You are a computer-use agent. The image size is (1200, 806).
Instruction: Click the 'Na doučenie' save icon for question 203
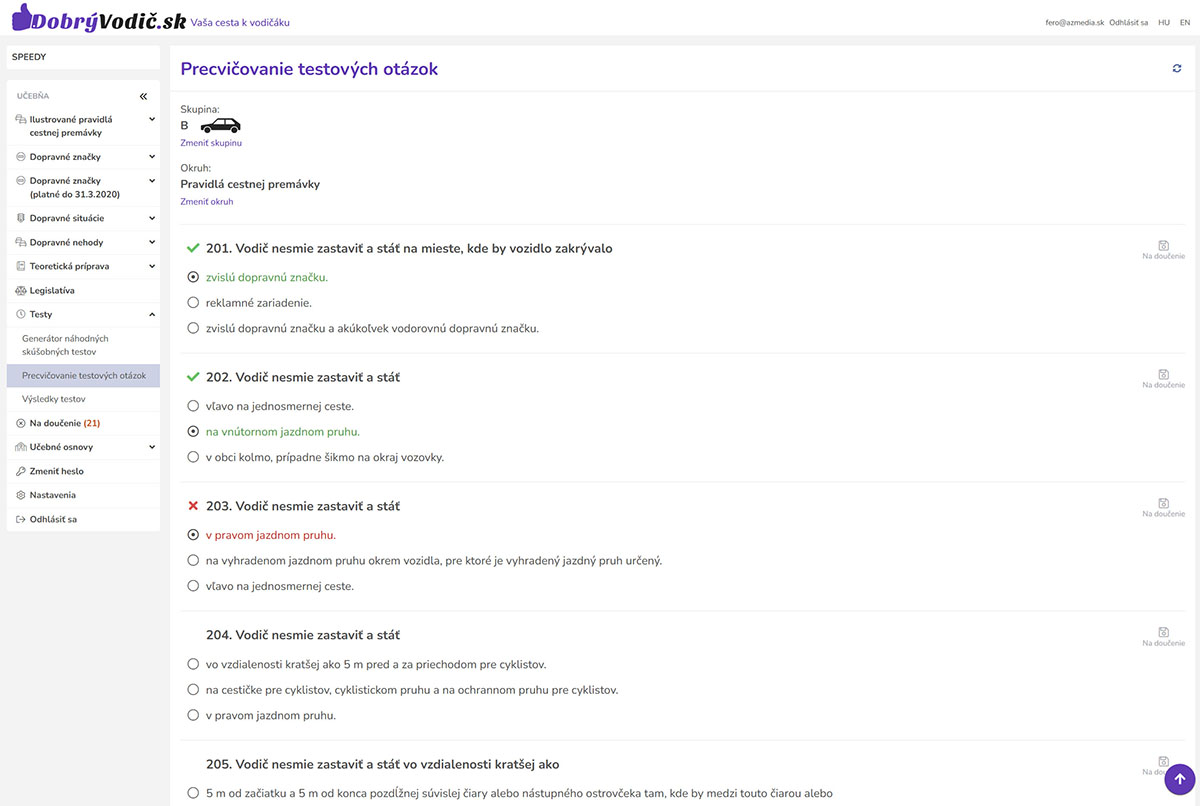pyautogui.click(x=1163, y=504)
